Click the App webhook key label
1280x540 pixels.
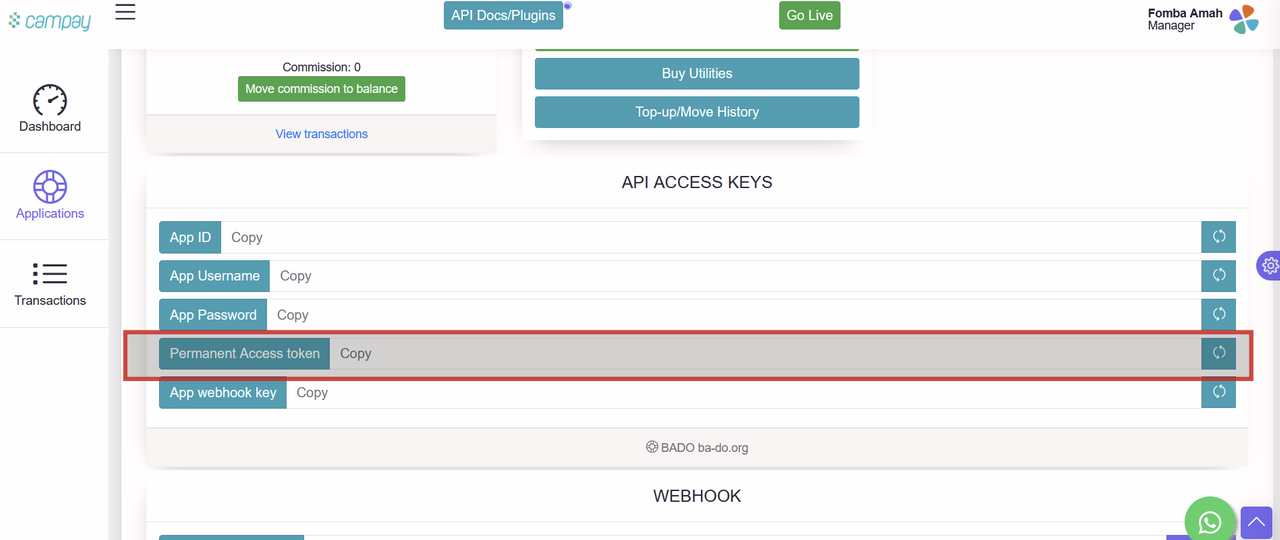pyautogui.click(x=223, y=392)
